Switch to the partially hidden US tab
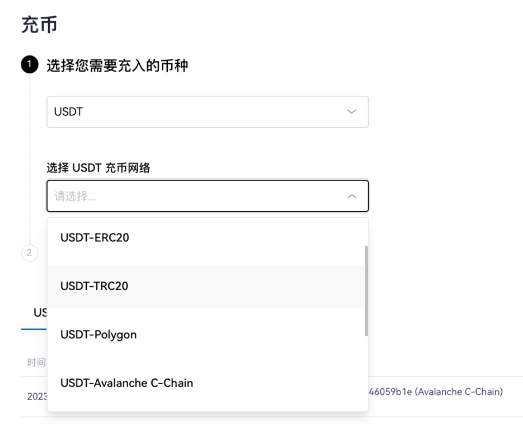Viewport: 523px width, 425px height. (x=40, y=313)
